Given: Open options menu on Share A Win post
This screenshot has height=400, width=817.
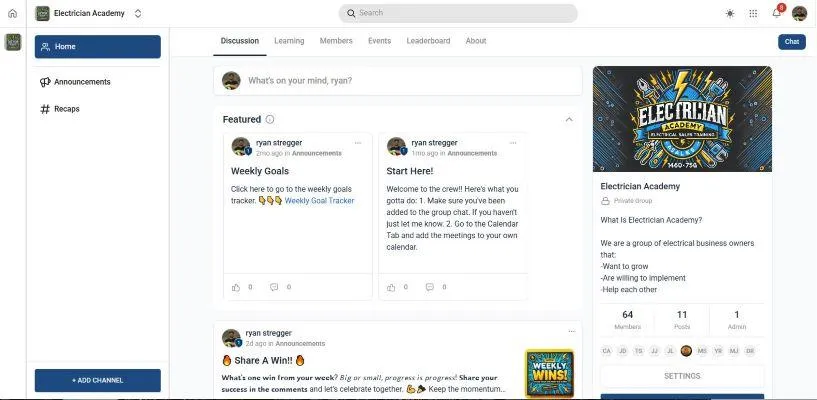Looking at the screenshot, I should 572,331.
